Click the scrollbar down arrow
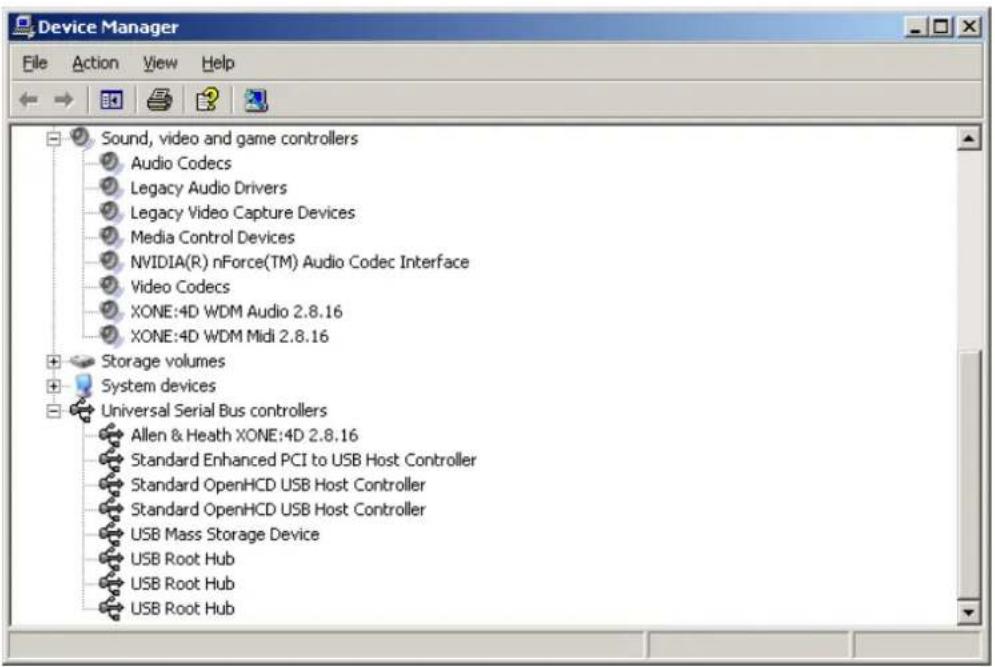 point(968,612)
